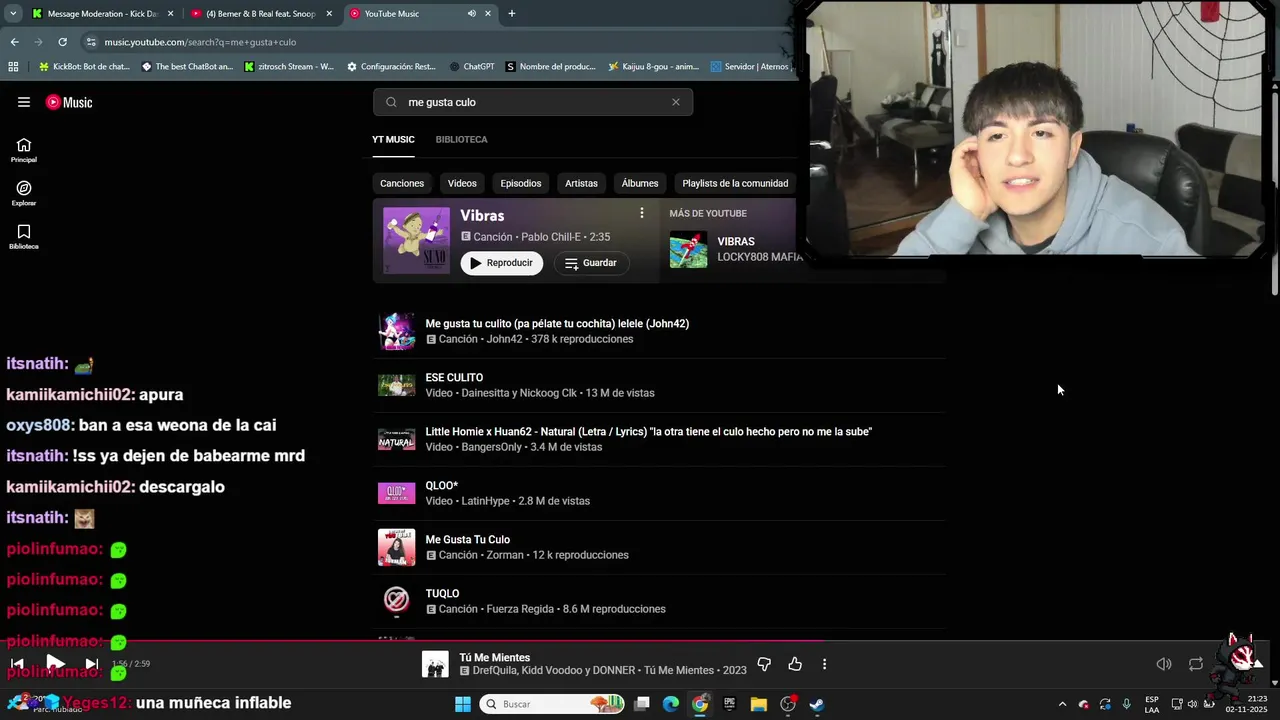This screenshot has width=1280, height=720.
Task: Go to Principal home in sidebar
Action: pyautogui.click(x=24, y=150)
